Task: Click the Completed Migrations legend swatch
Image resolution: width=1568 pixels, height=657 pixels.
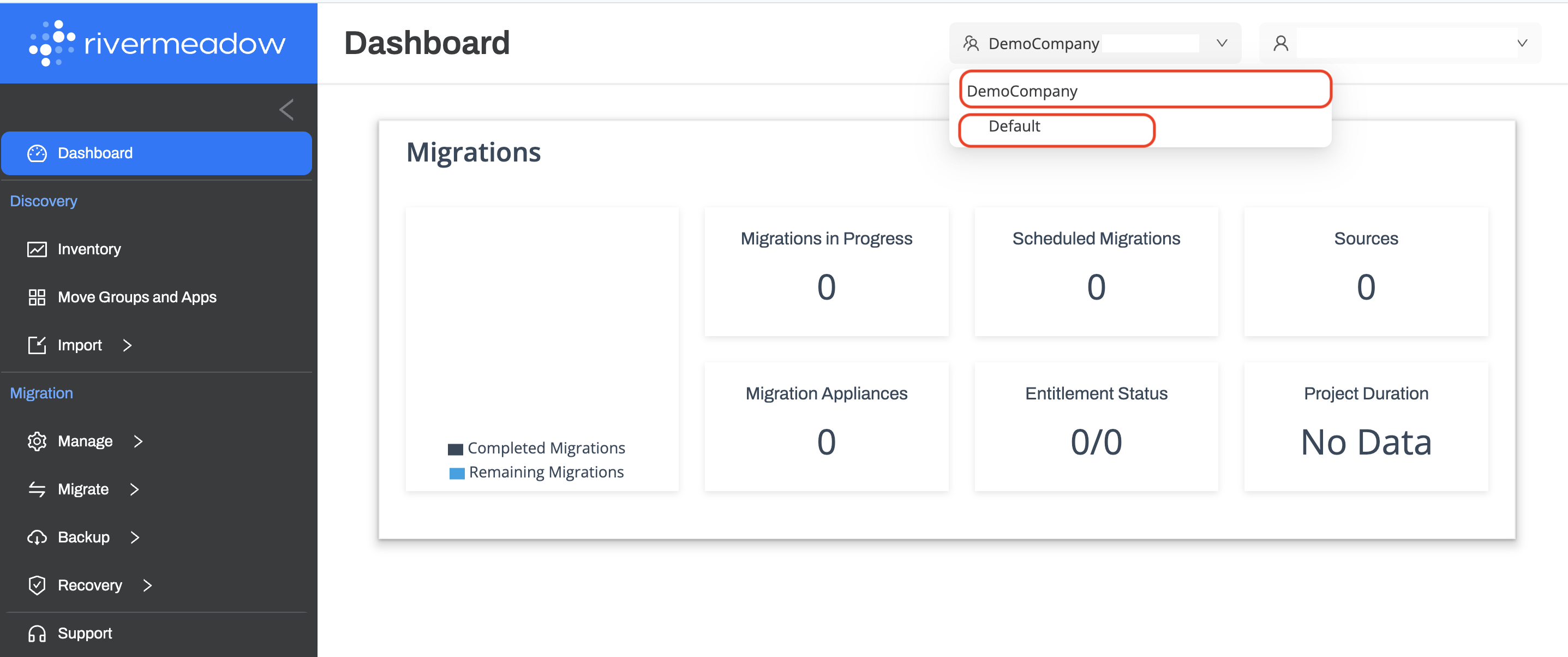Action: (456, 449)
